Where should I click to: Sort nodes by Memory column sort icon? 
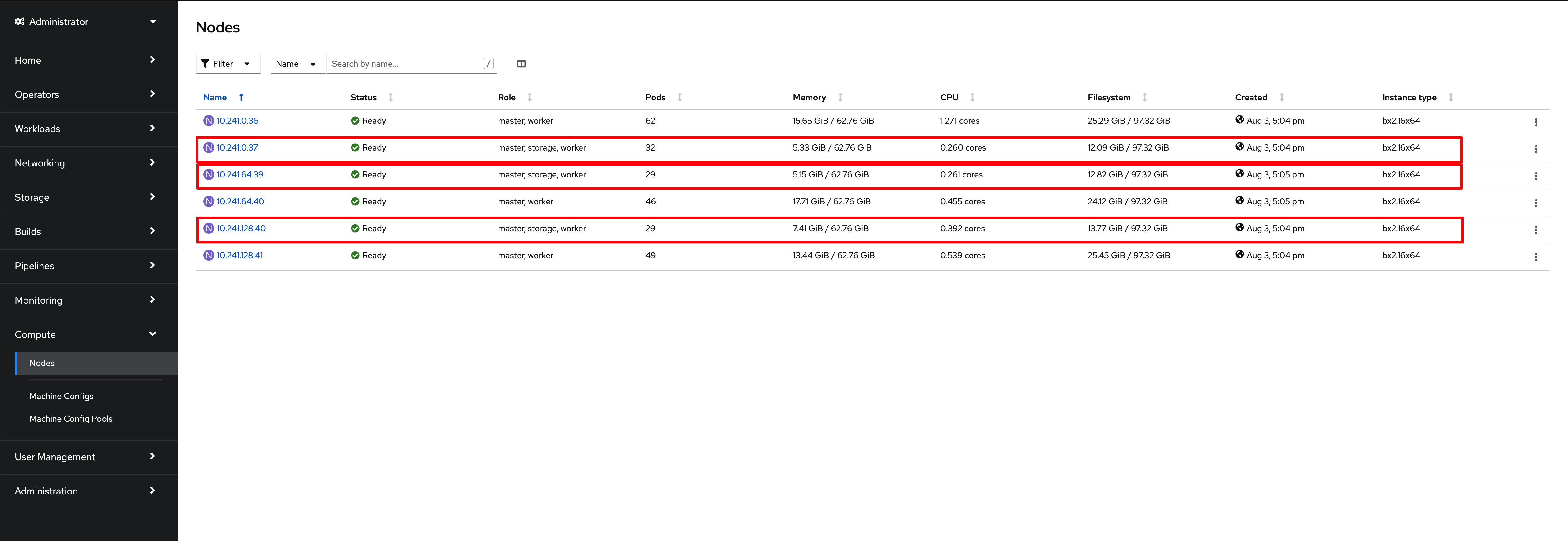[x=840, y=97]
